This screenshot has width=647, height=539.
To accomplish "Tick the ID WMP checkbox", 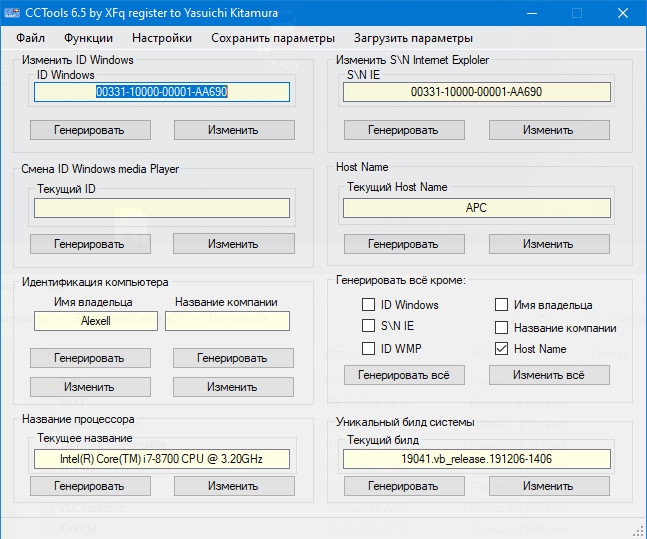I will click(368, 348).
